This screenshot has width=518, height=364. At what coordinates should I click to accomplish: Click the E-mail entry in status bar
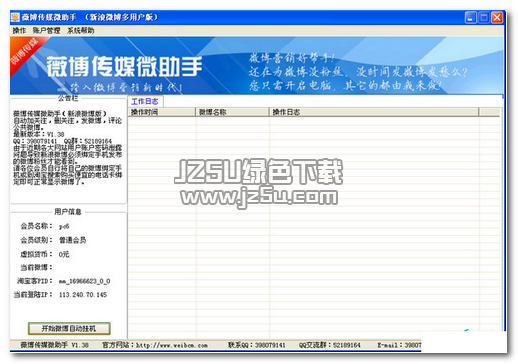pyautogui.click(x=399, y=345)
